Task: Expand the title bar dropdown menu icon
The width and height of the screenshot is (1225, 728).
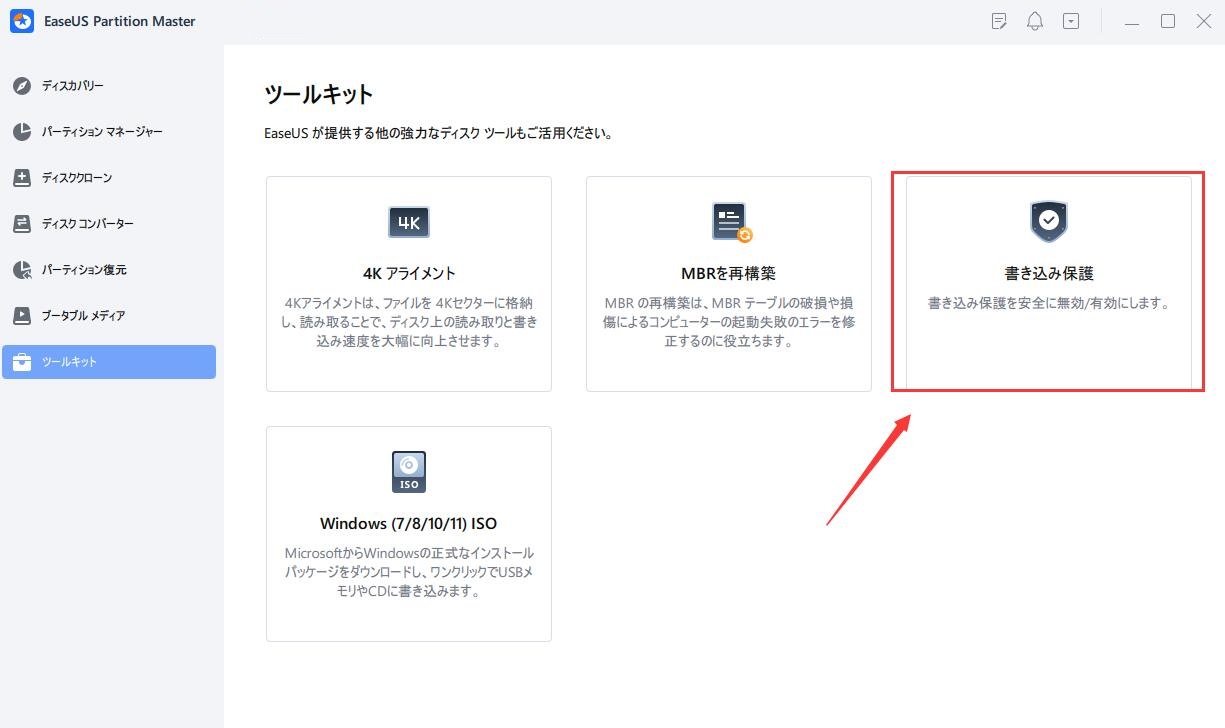Action: tap(1071, 21)
